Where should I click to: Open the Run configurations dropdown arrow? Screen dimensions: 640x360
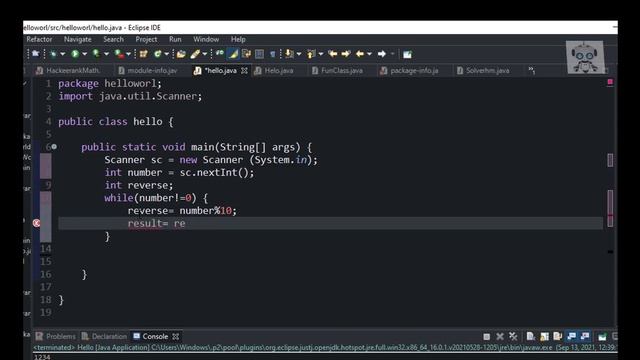[84, 54]
